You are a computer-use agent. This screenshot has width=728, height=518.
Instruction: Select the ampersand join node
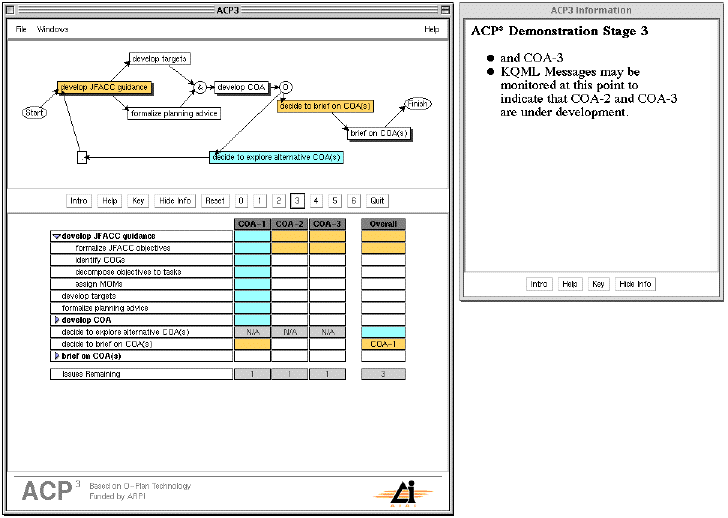(x=199, y=87)
